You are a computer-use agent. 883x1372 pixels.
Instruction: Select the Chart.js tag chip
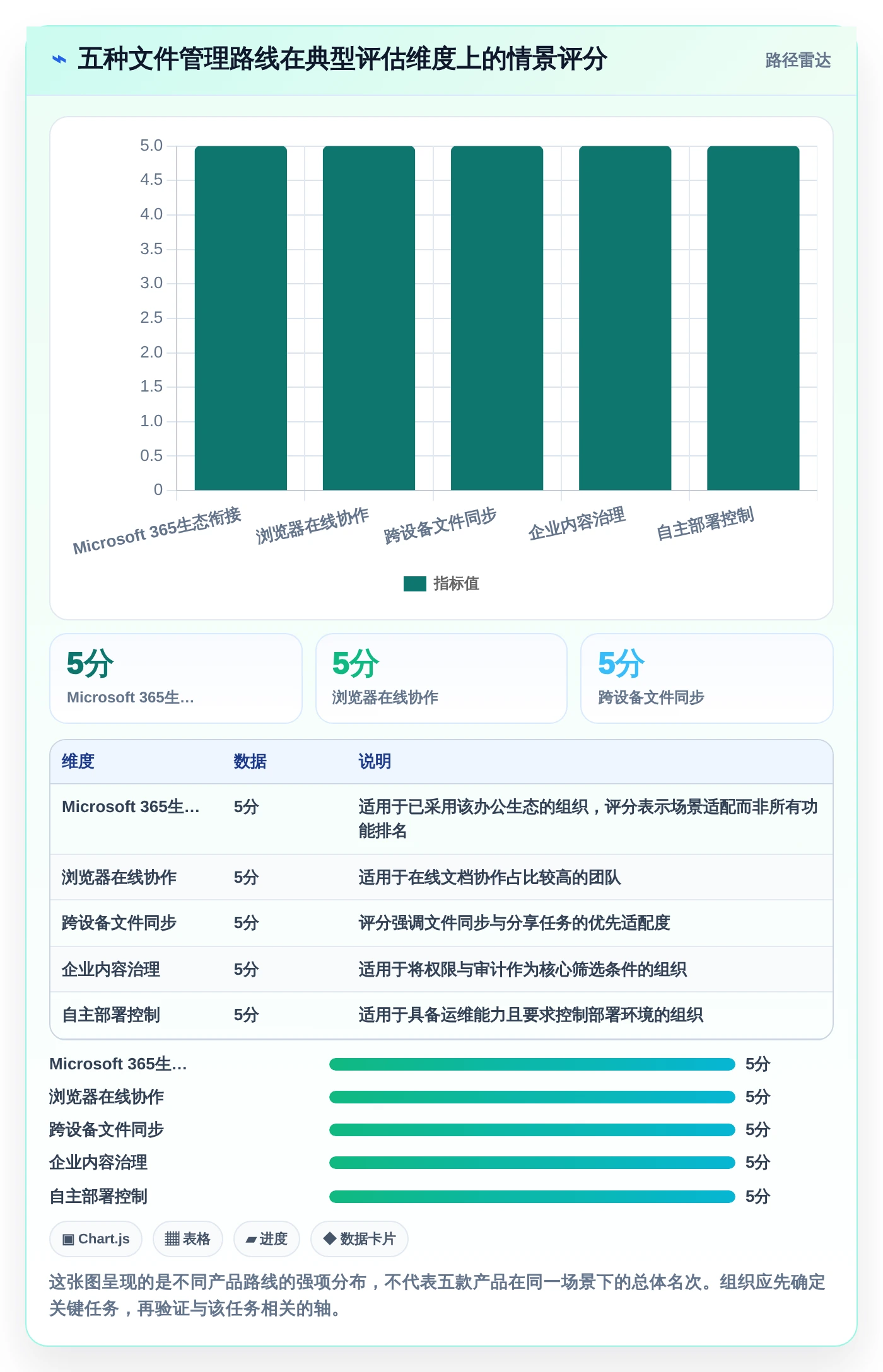pos(96,1239)
